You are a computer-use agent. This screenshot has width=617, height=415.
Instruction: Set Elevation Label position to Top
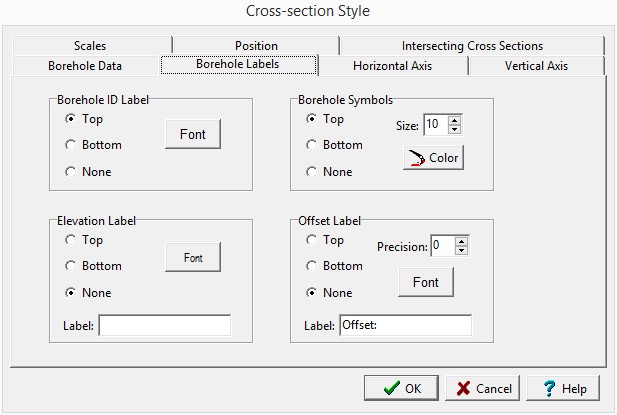click(x=71, y=240)
